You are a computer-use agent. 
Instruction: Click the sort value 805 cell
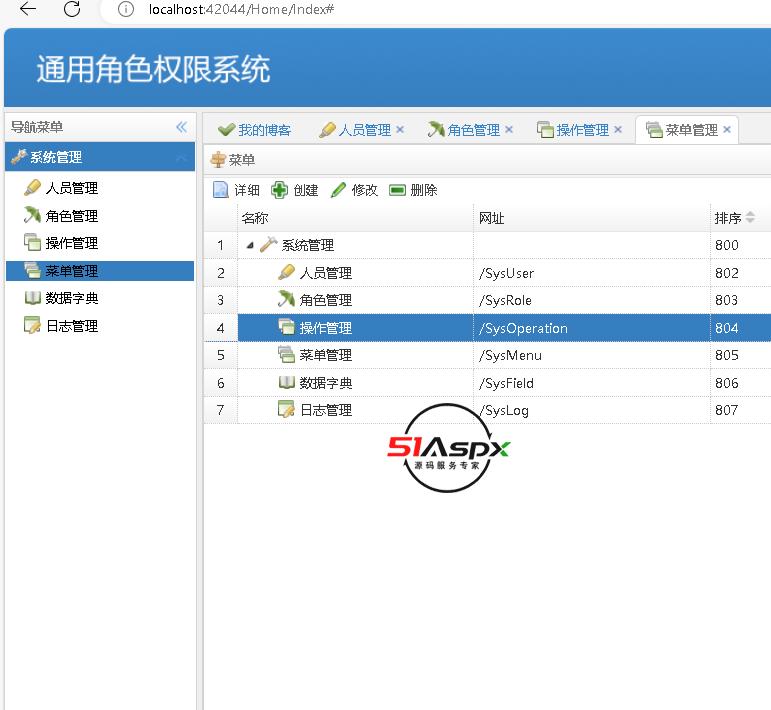tap(741, 355)
